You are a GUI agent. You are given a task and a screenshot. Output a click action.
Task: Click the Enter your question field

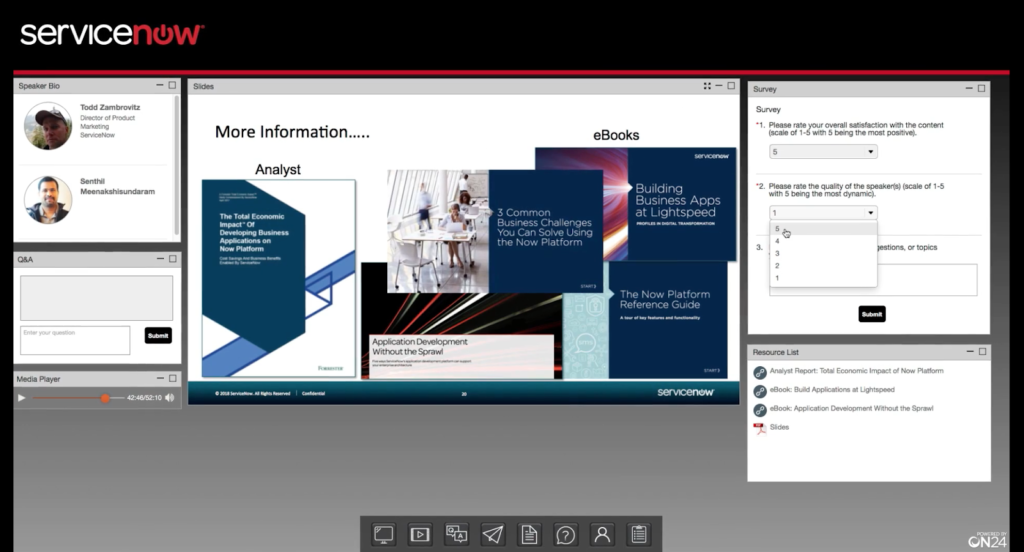click(x=75, y=340)
